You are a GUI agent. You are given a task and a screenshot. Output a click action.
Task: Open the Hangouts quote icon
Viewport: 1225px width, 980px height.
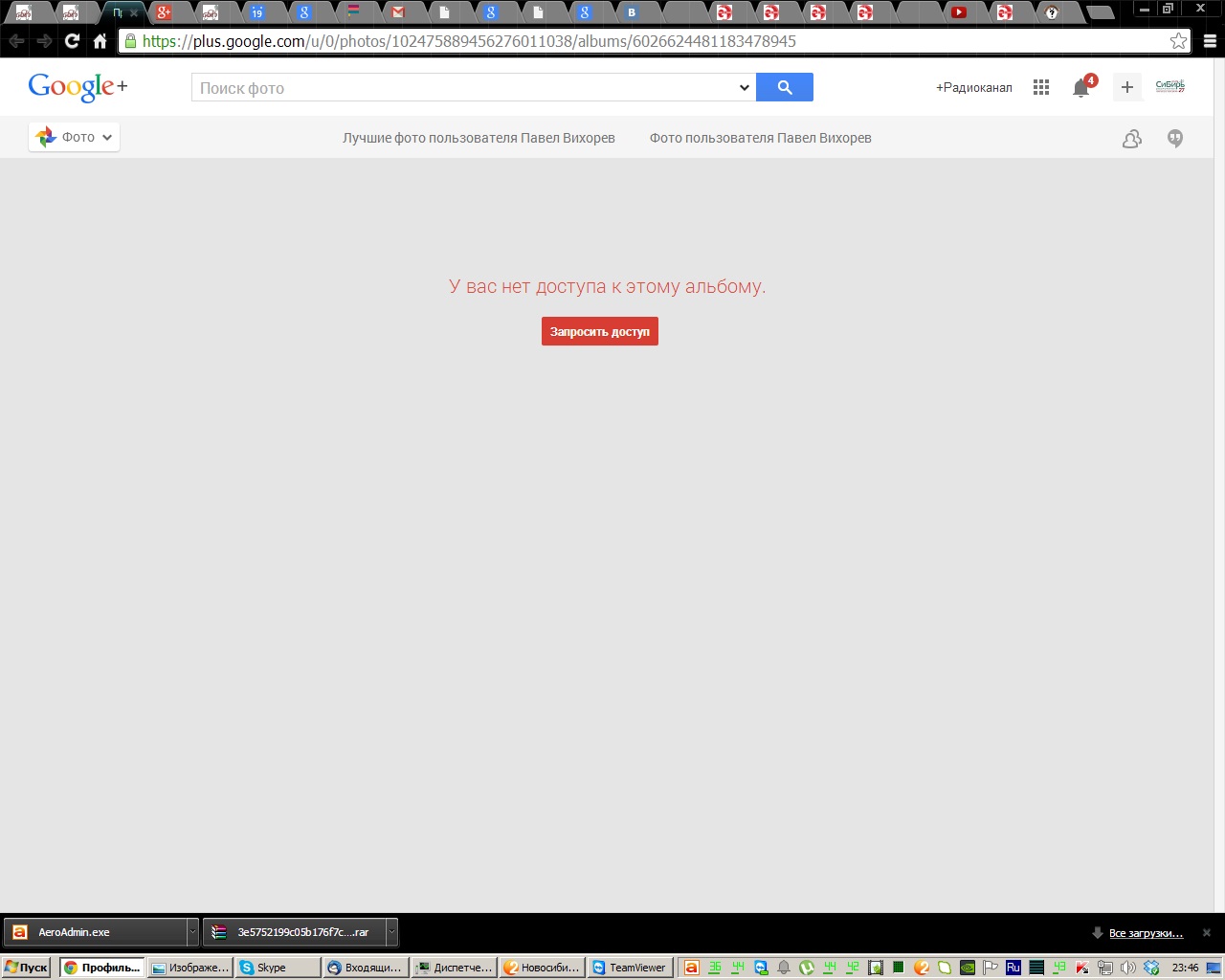(1175, 139)
